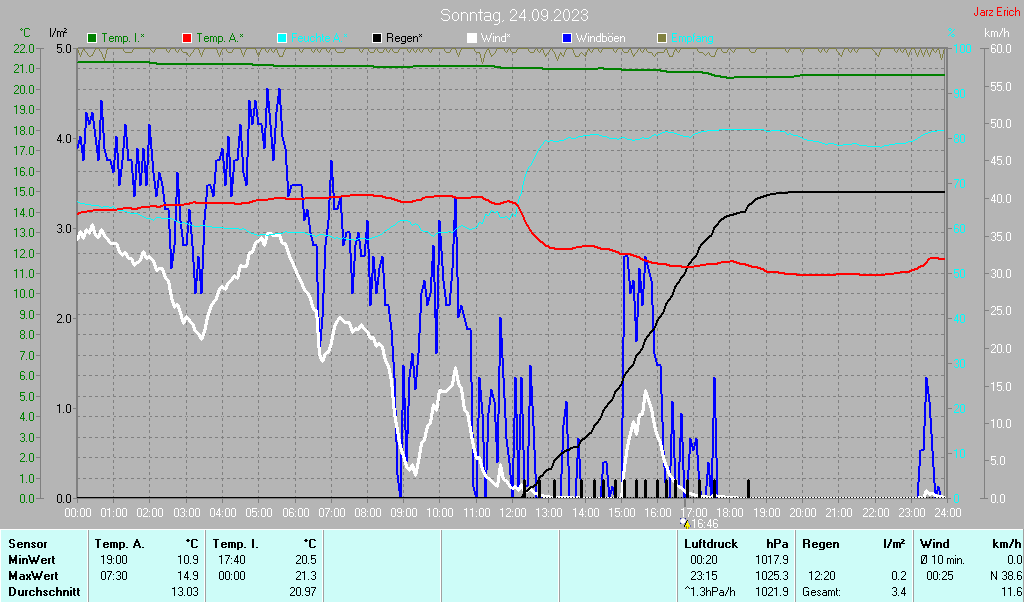Click the red Temp. A. legend swatch

(187, 38)
